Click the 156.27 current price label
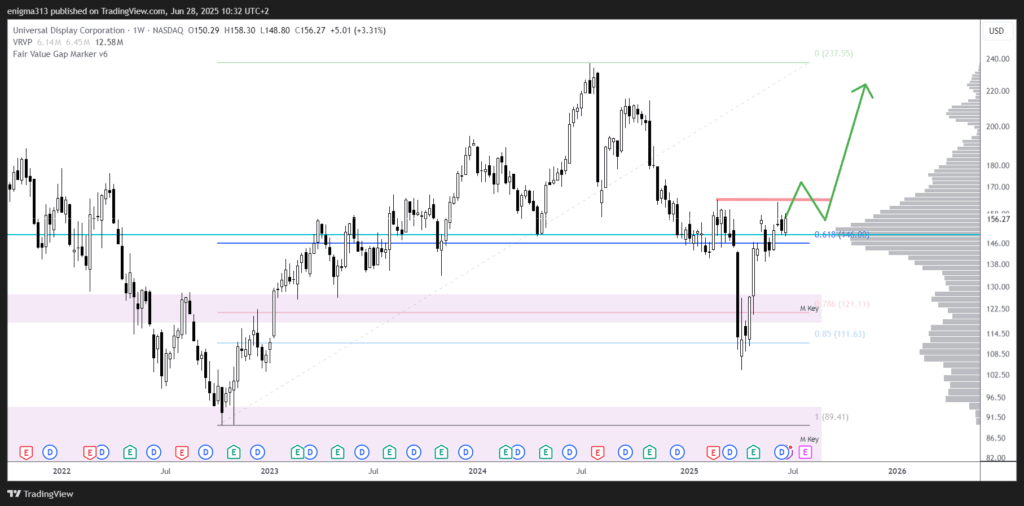Screen dimensions: 1024x506 [997, 219]
